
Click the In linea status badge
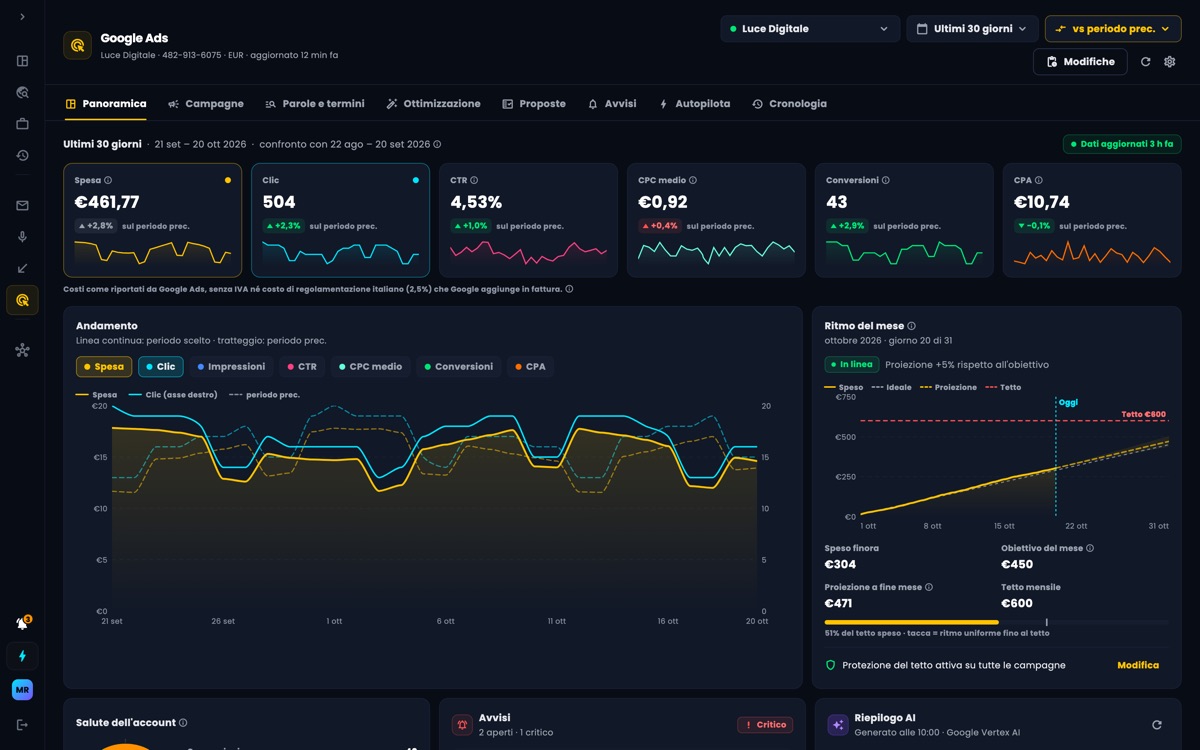[x=851, y=365]
